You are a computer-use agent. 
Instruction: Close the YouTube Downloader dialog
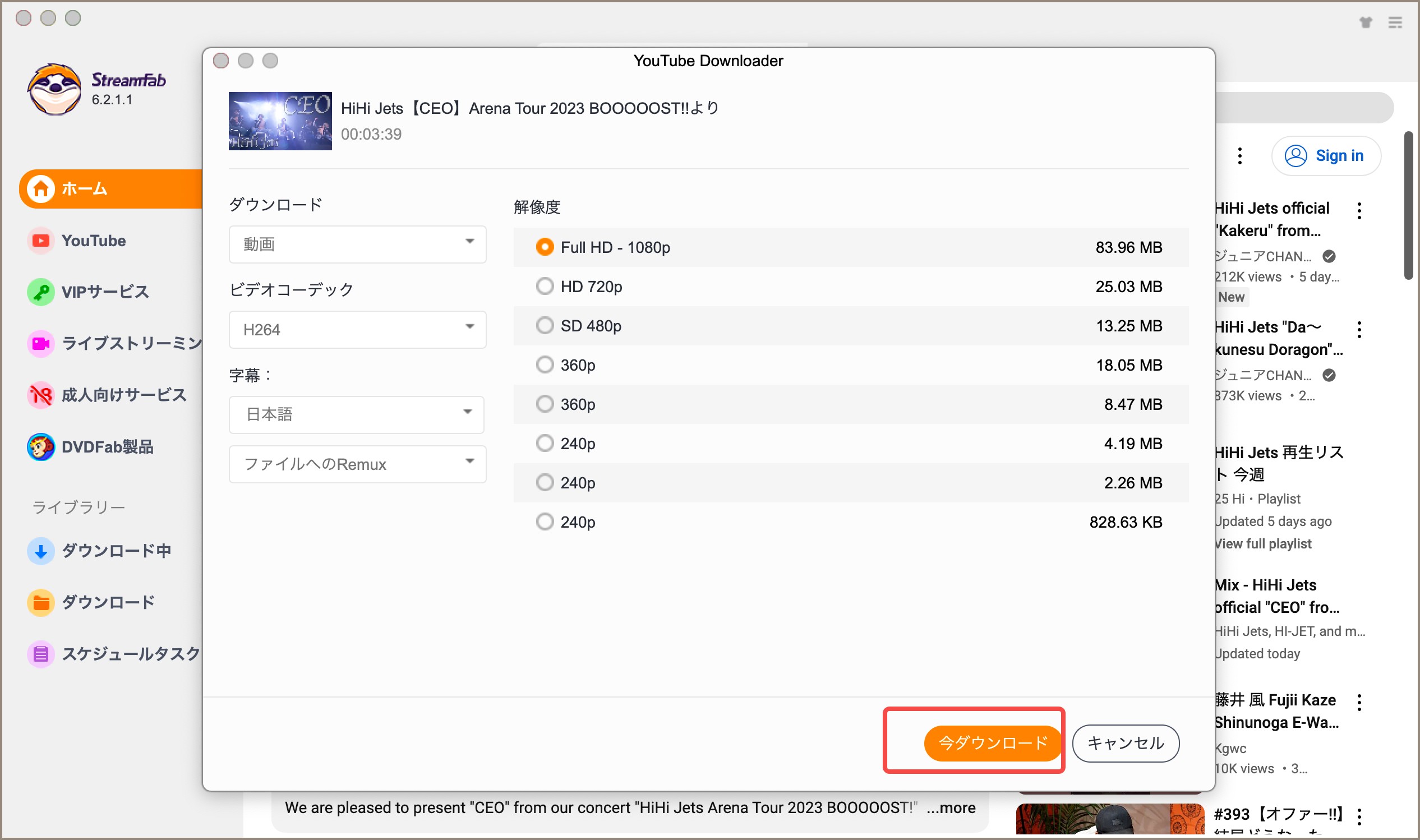click(221, 61)
